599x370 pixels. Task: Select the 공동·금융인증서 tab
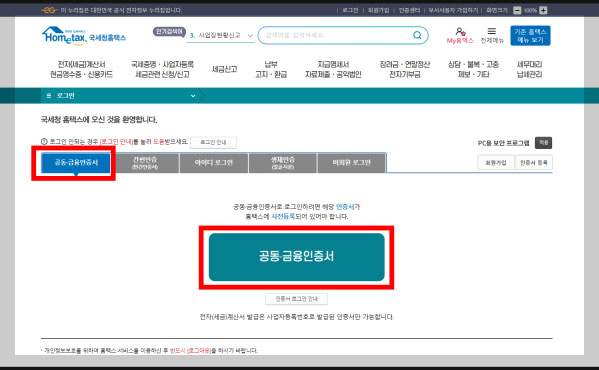pos(76,163)
